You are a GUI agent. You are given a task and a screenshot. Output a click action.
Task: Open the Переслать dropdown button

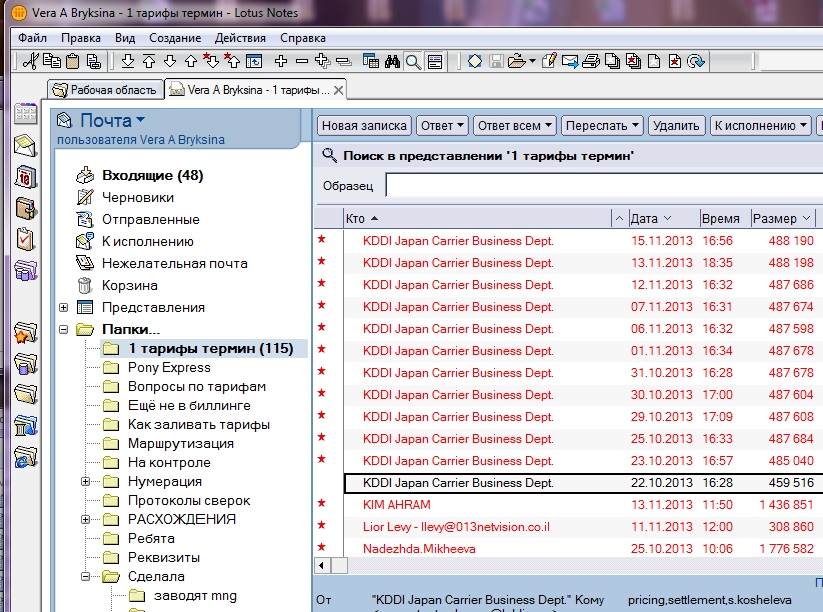[602, 125]
